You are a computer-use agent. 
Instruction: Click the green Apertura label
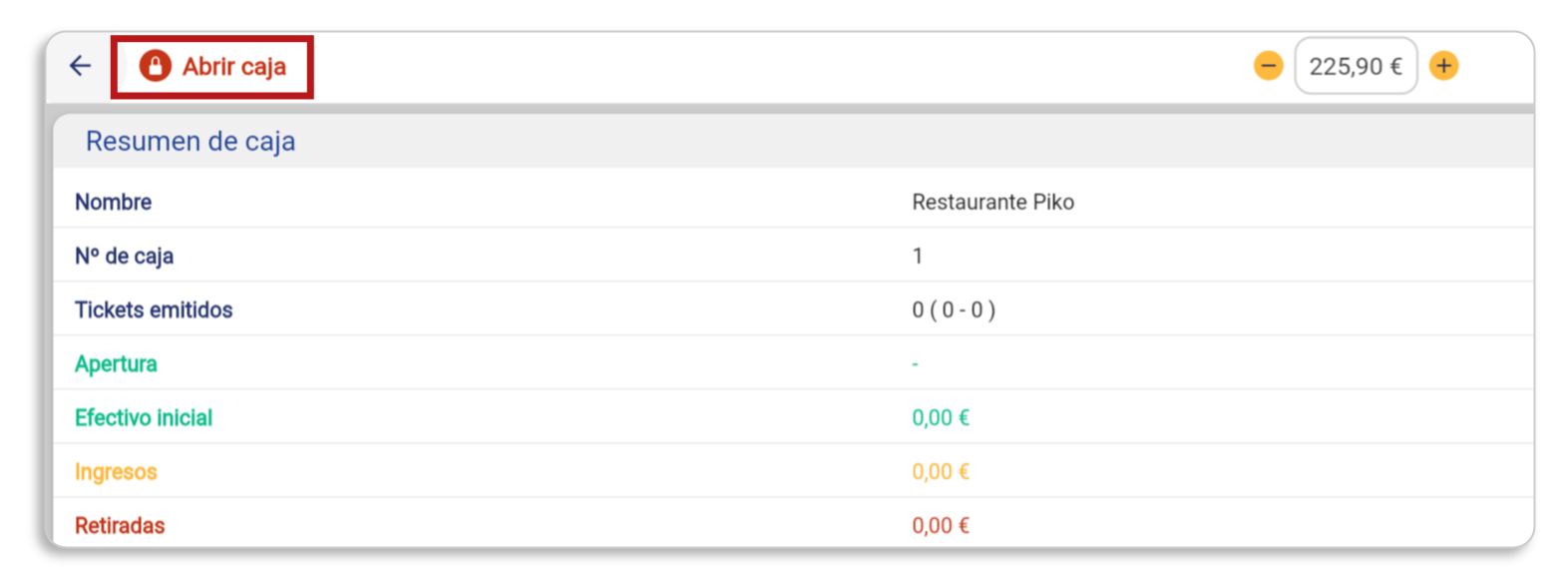pos(116,364)
